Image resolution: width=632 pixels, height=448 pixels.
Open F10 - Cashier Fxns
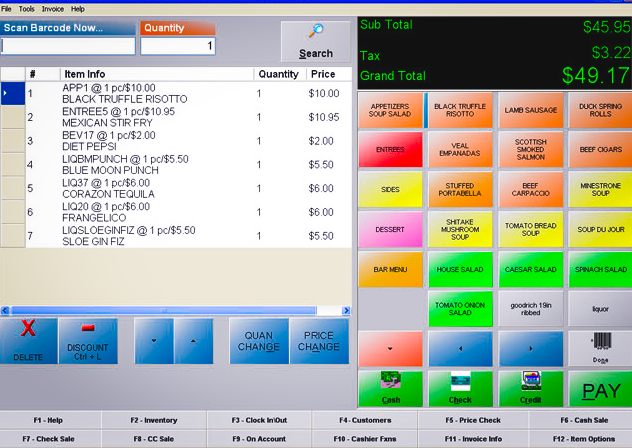[365, 439]
